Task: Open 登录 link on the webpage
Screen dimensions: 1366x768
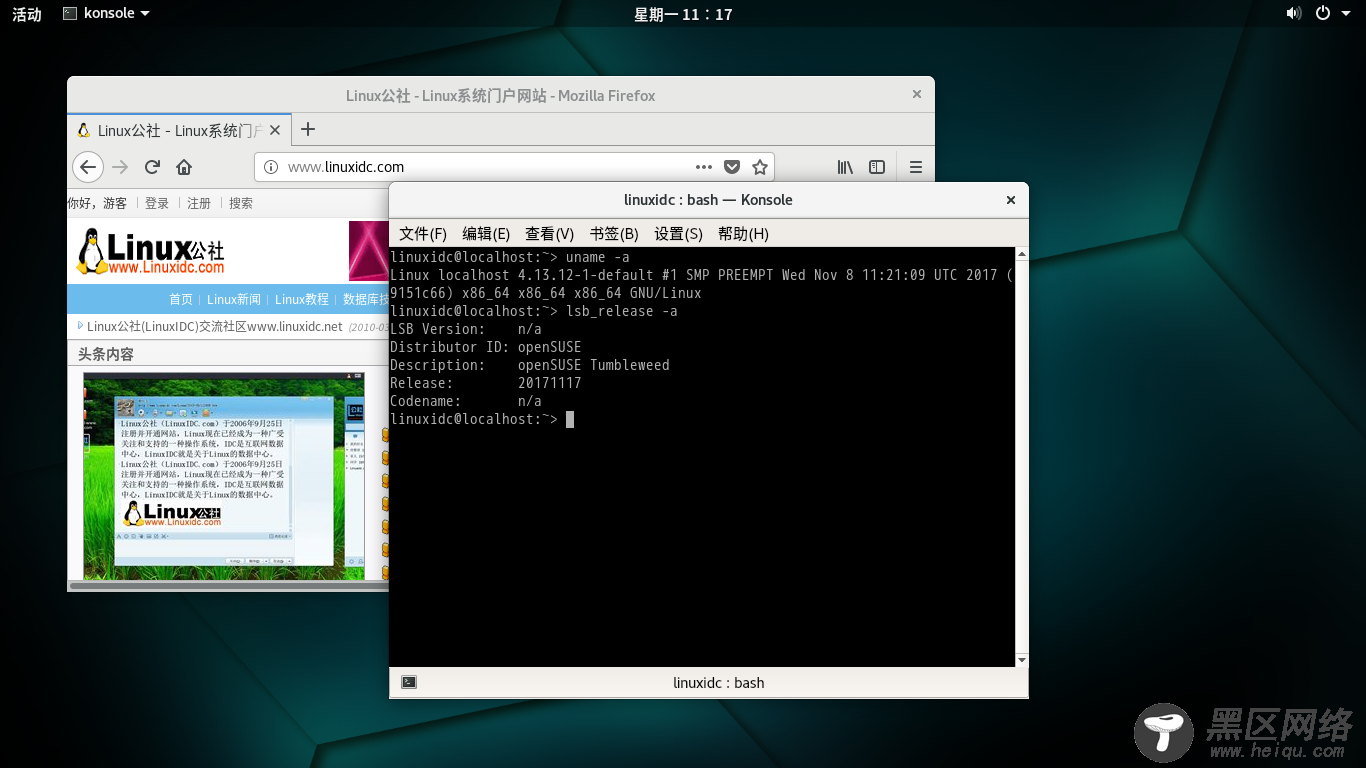Action: pyautogui.click(x=157, y=203)
